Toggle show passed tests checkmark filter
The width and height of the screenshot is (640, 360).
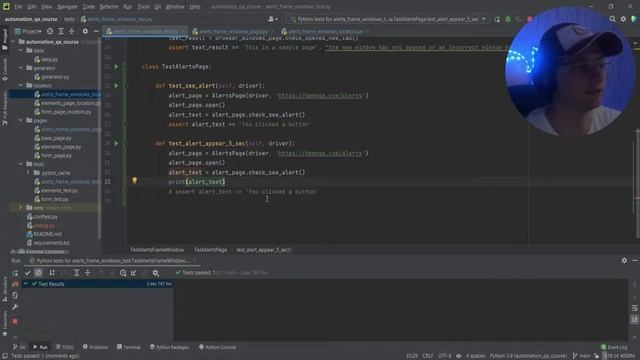(28, 273)
